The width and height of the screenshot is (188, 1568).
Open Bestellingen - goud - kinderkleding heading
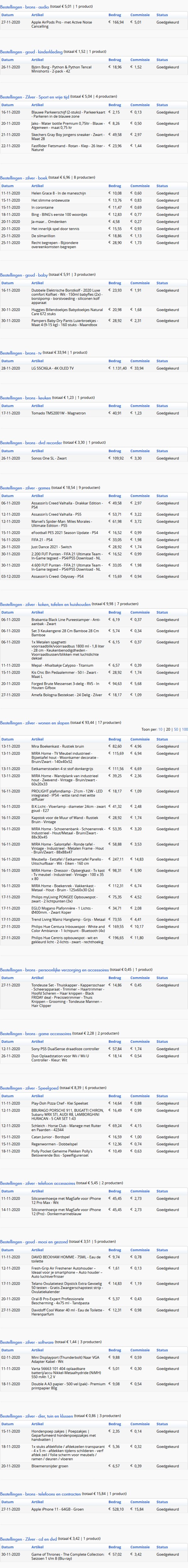(31, 52)
